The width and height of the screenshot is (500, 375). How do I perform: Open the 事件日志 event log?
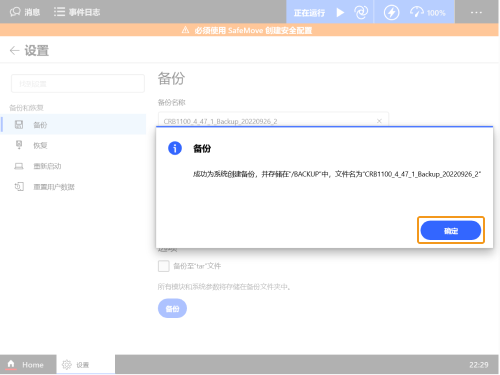(77, 12)
